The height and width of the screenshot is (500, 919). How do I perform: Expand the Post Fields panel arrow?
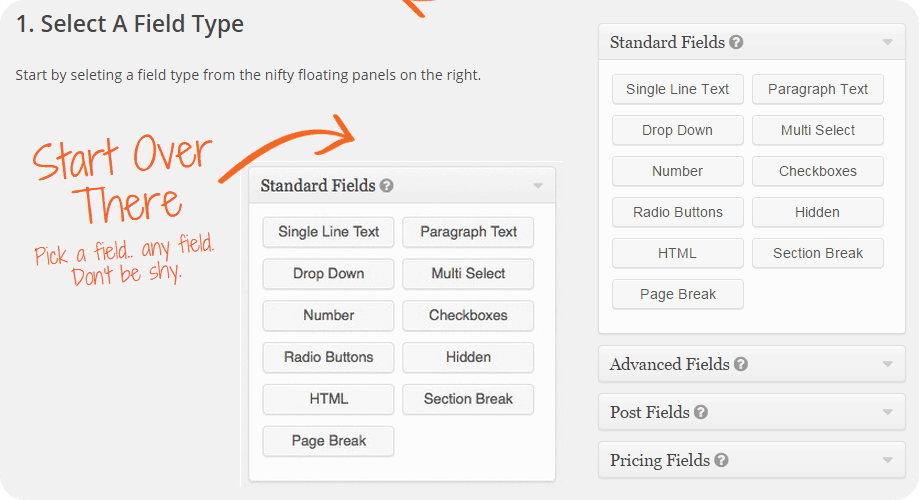[886, 413]
